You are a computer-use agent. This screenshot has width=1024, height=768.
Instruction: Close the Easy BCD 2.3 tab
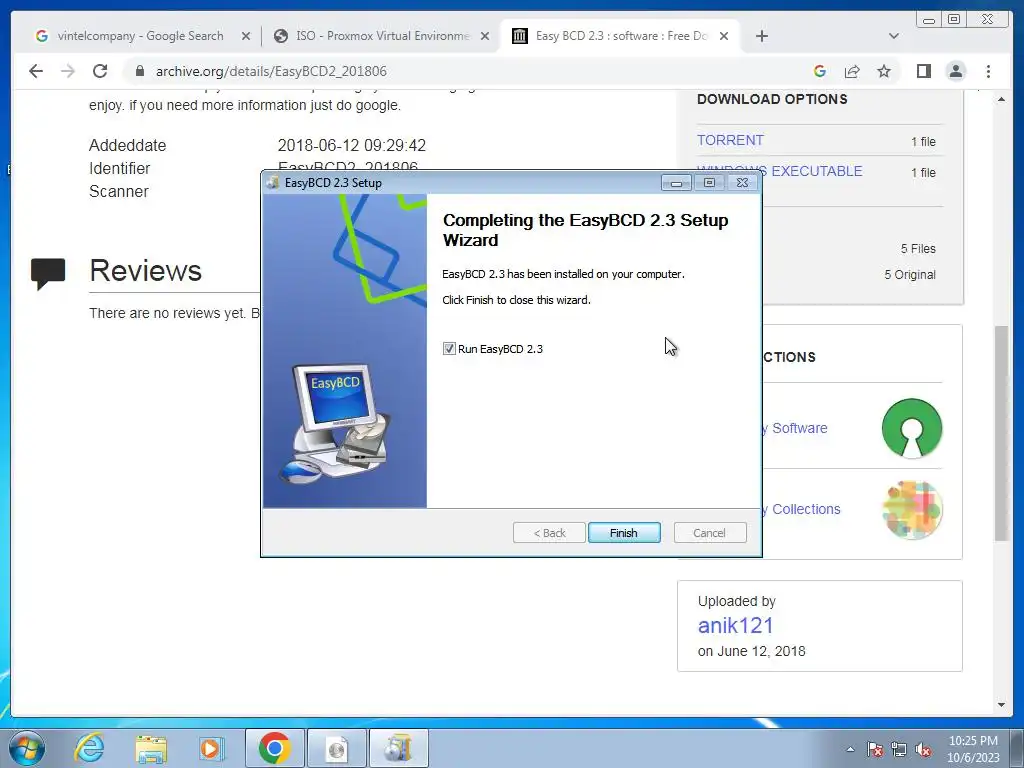[724, 36]
